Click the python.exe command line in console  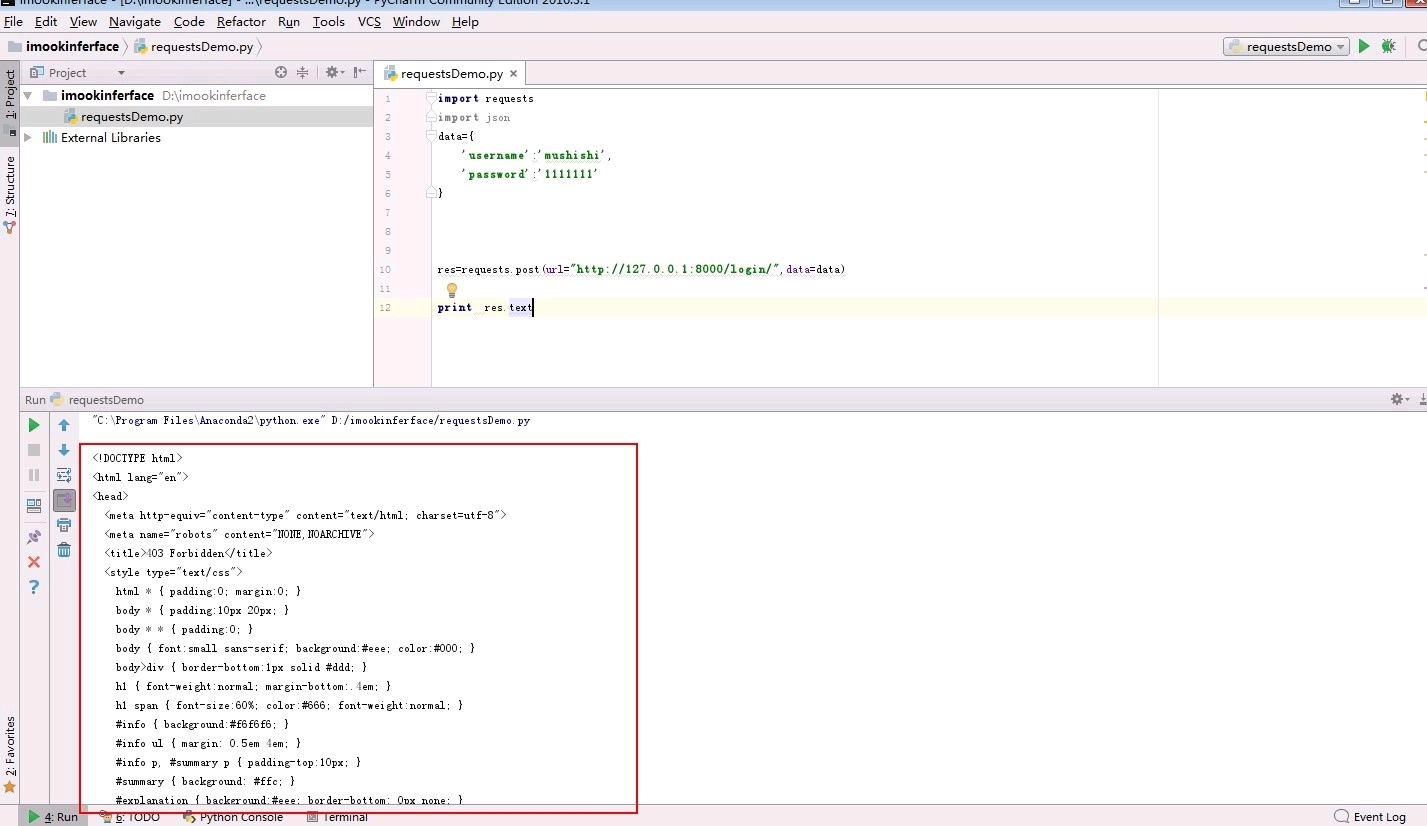(x=311, y=421)
